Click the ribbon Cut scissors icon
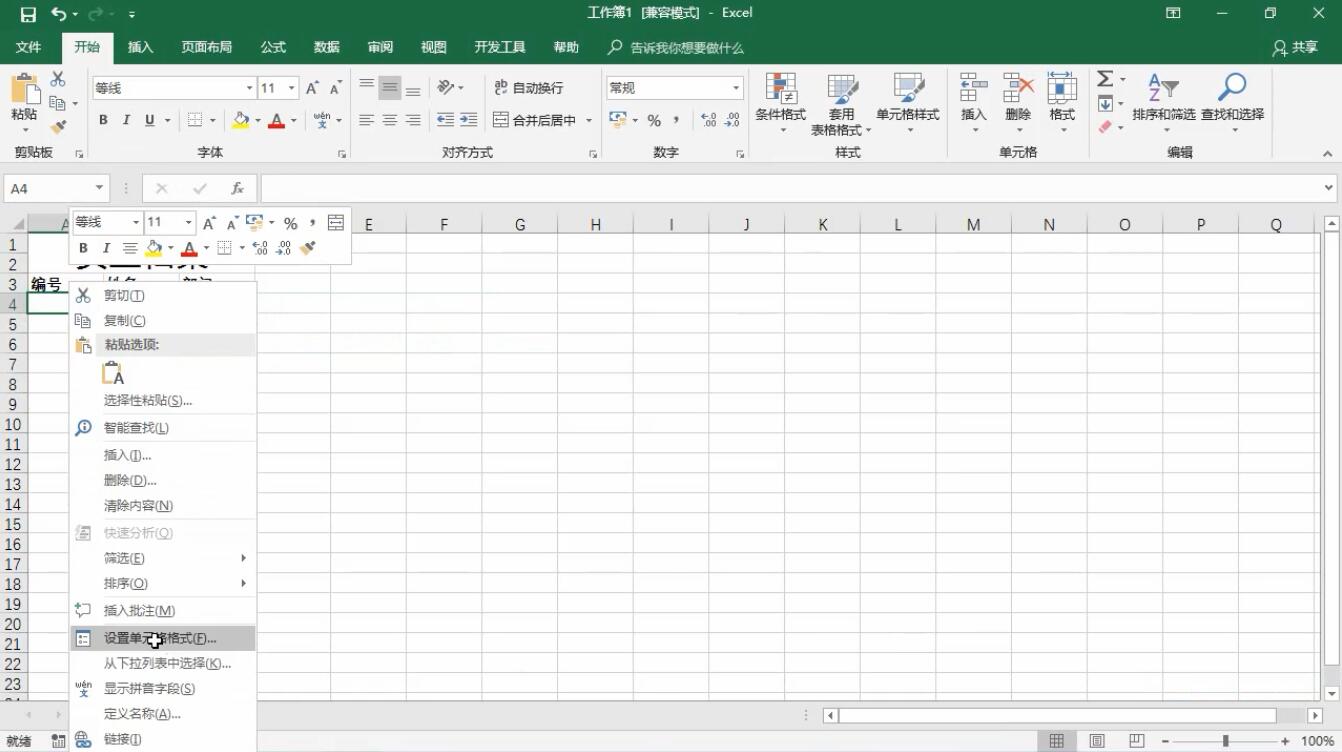Image resolution: width=1342 pixels, height=752 pixels. (x=58, y=79)
